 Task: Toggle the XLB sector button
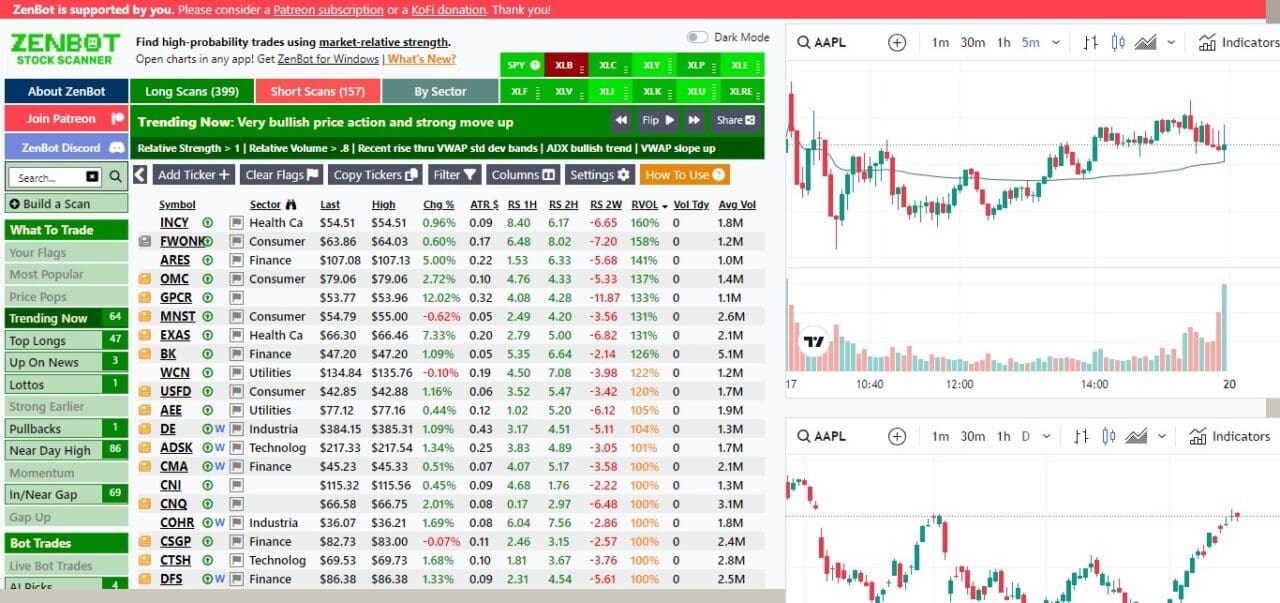coord(566,65)
